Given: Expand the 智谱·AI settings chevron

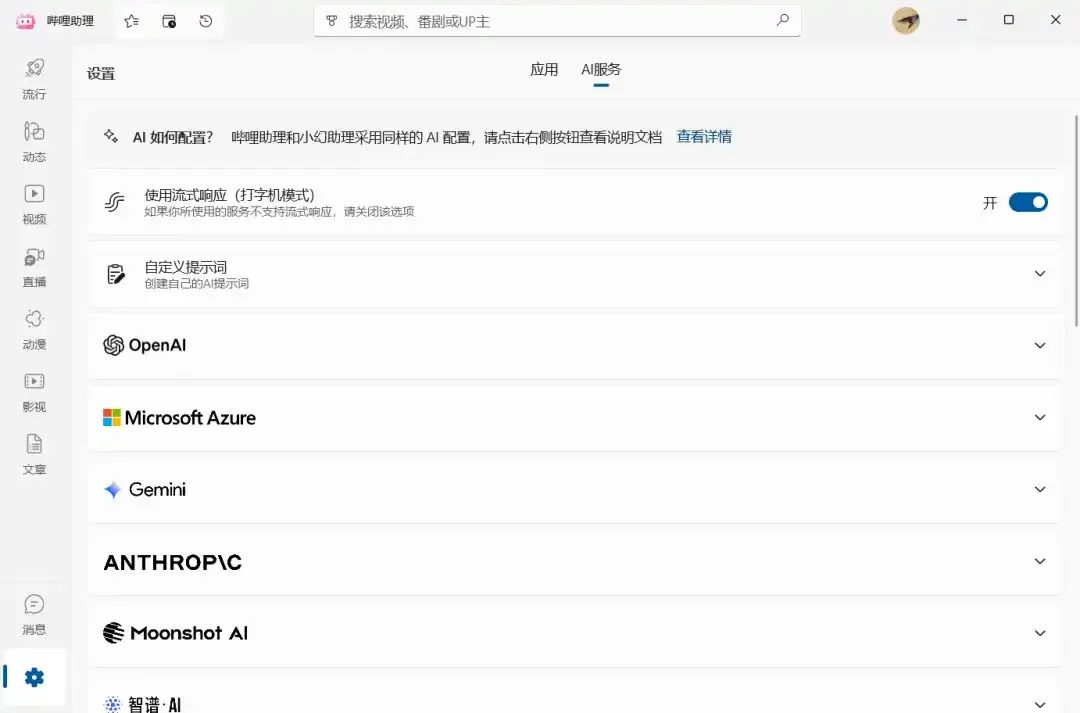Looking at the screenshot, I should [x=1040, y=705].
